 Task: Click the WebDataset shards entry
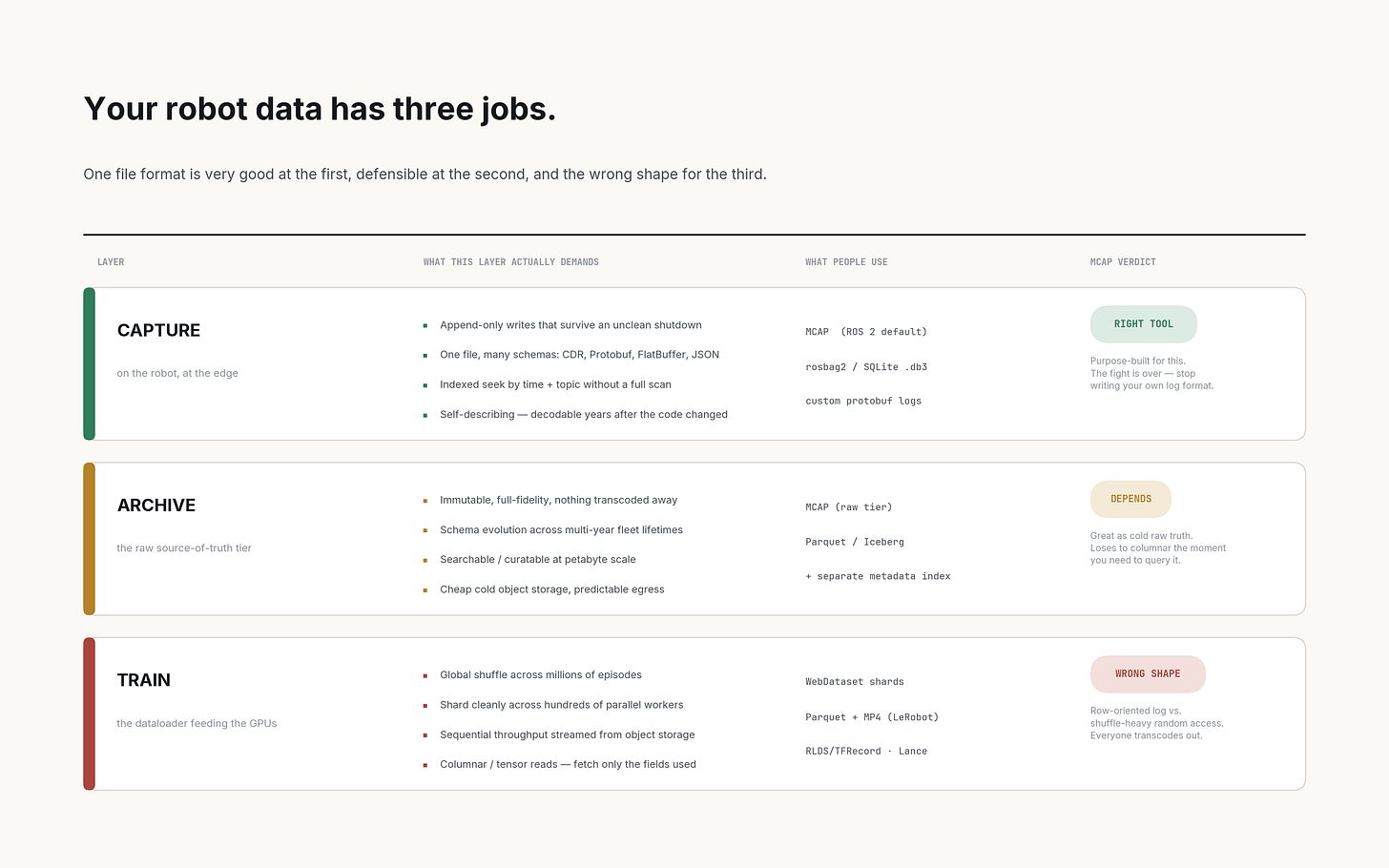855,682
